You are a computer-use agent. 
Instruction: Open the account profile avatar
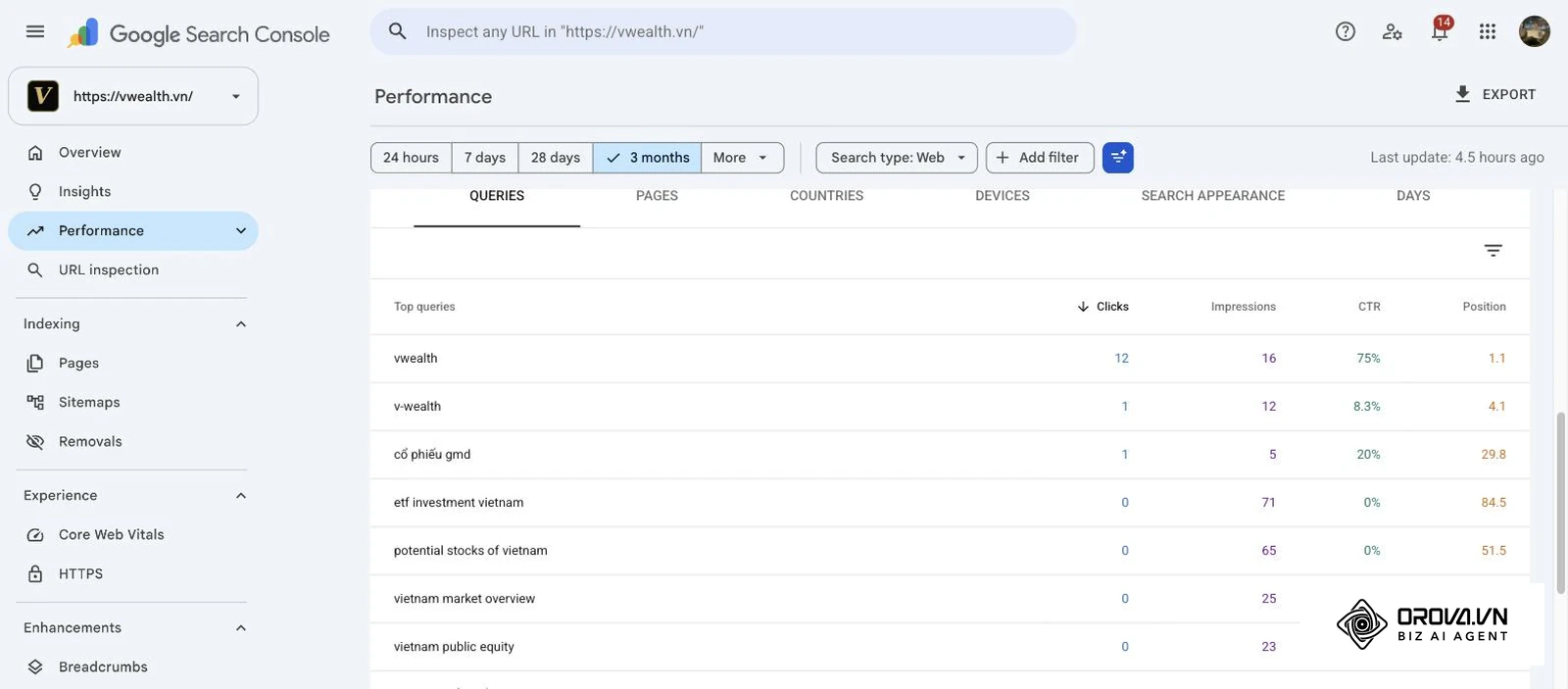[x=1535, y=31]
